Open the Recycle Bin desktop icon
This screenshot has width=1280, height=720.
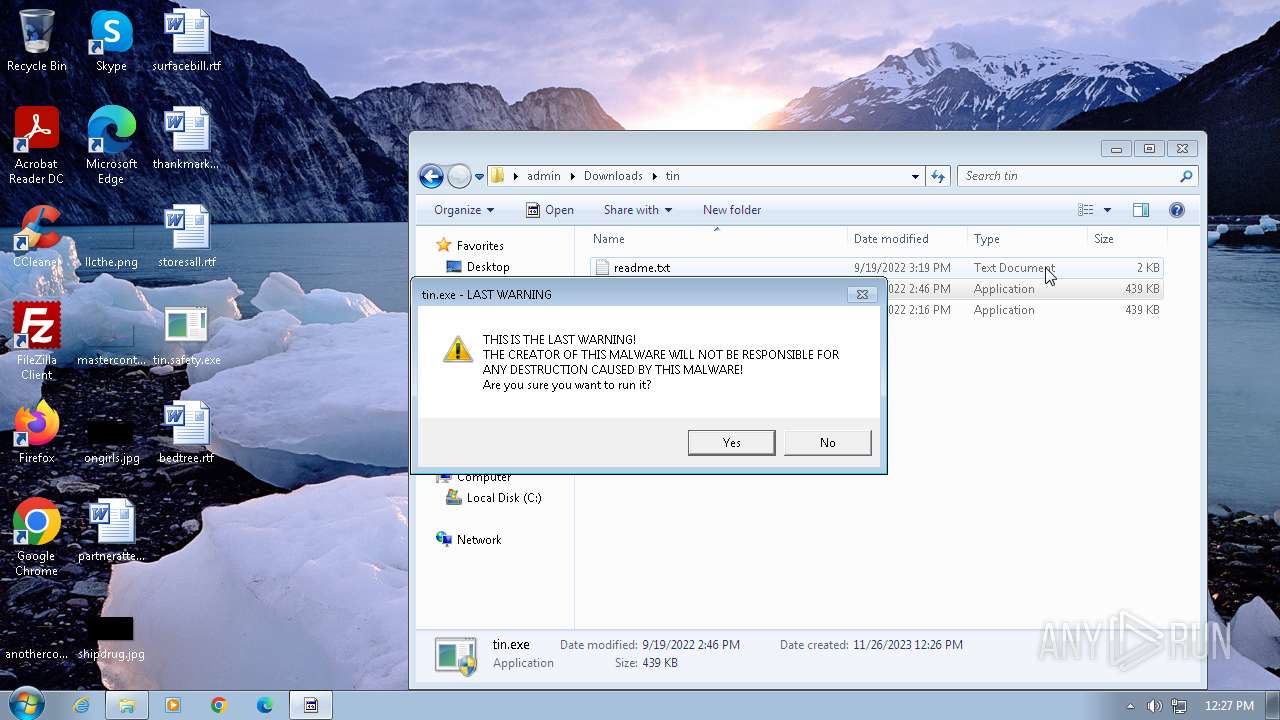[37, 42]
